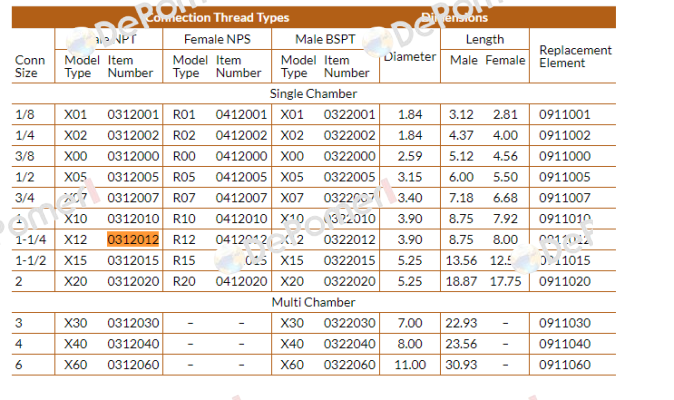Click male length value 22.93
Screen dimensions: 674x400
tap(461, 323)
